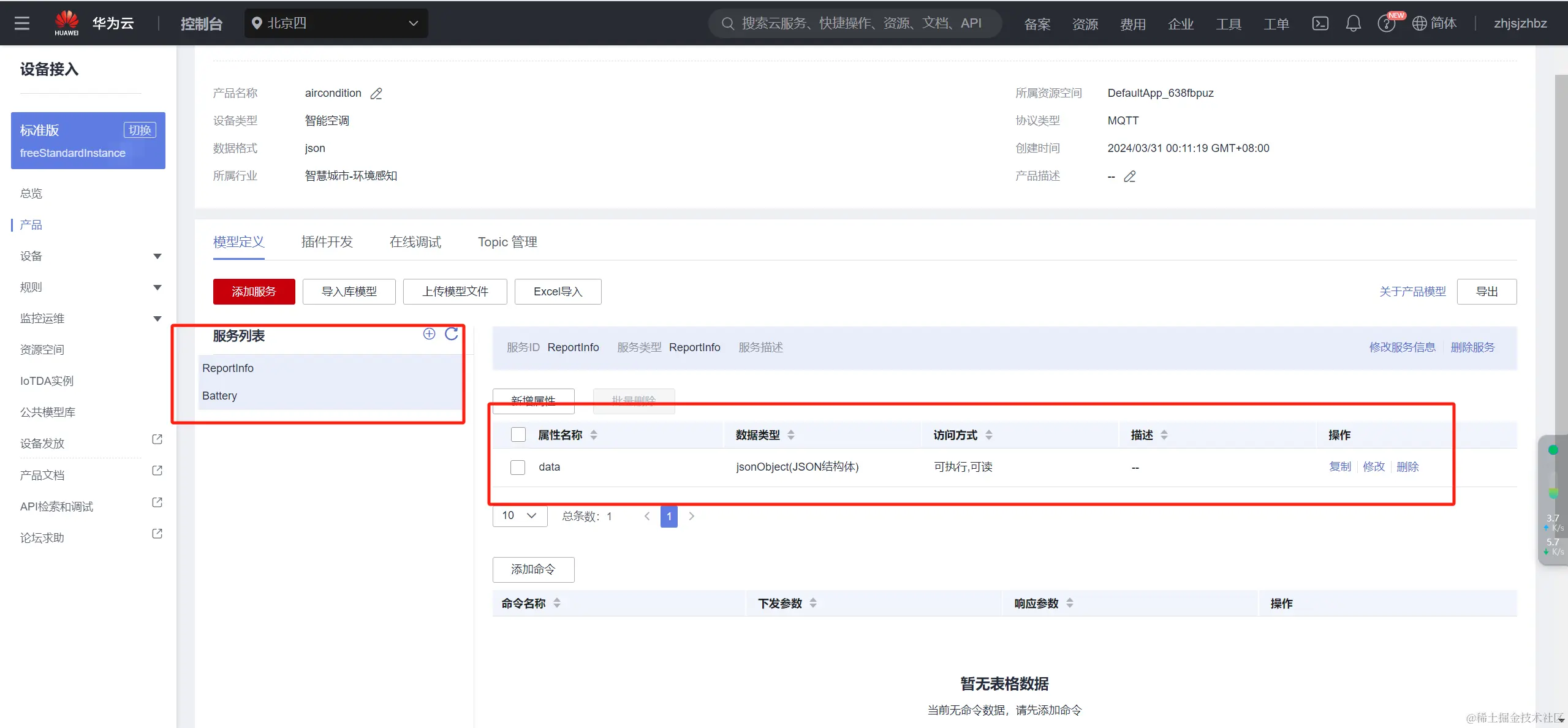
Task: Switch to the Topic 管理 tab
Action: point(507,242)
